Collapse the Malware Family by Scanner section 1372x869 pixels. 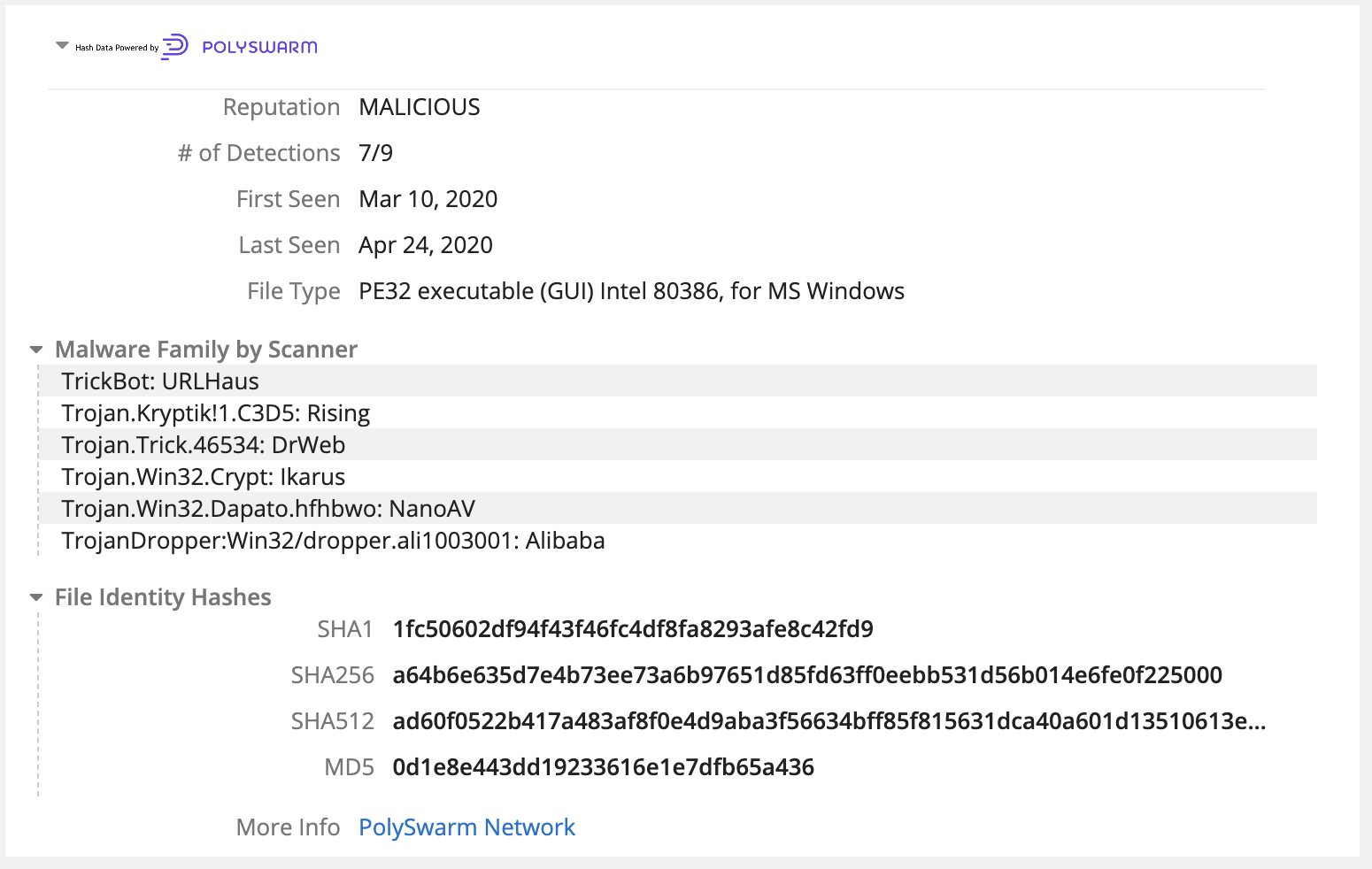point(36,350)
